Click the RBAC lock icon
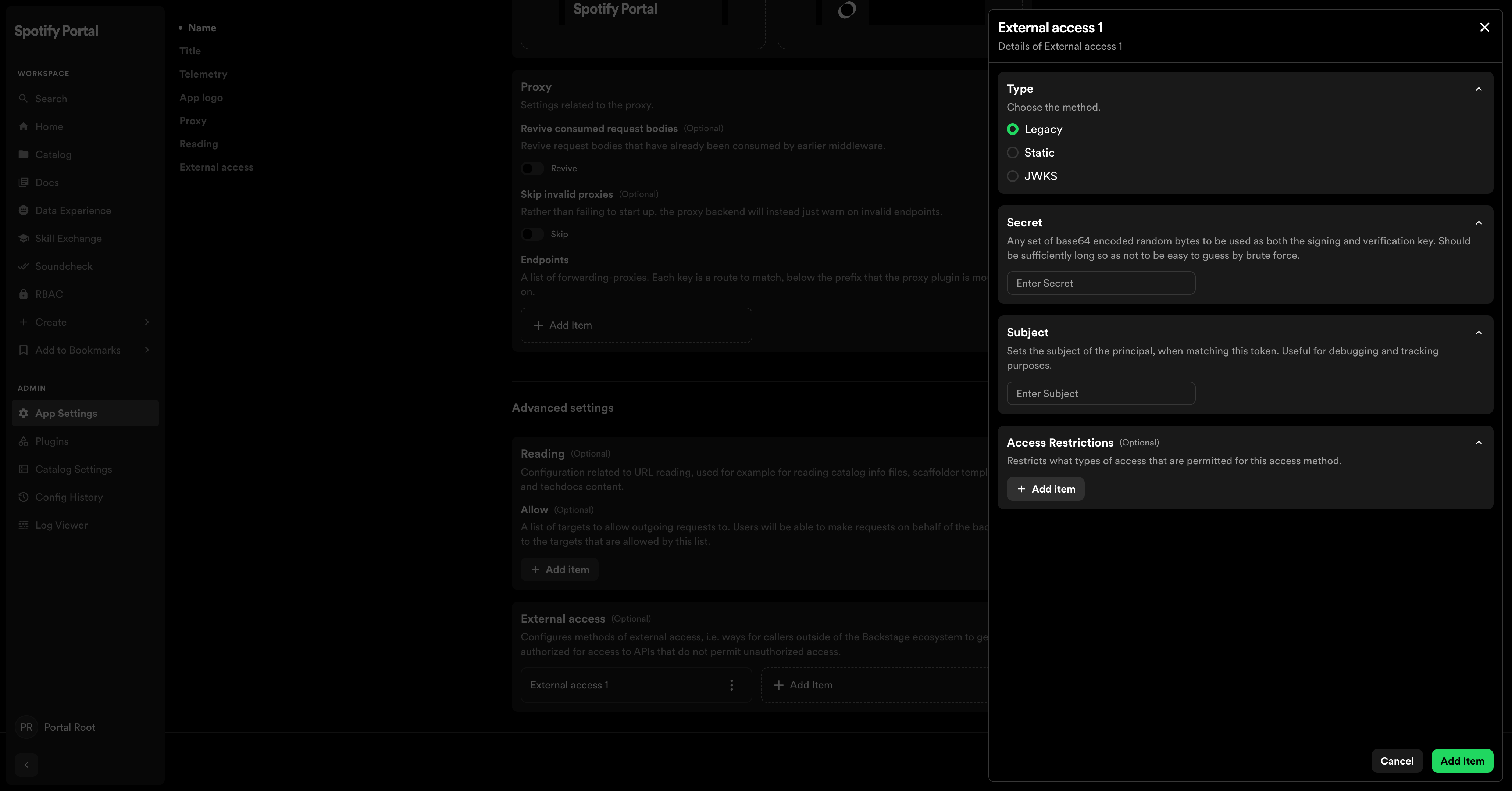This screenshot has width=1512, height=791. click(24, 294)
